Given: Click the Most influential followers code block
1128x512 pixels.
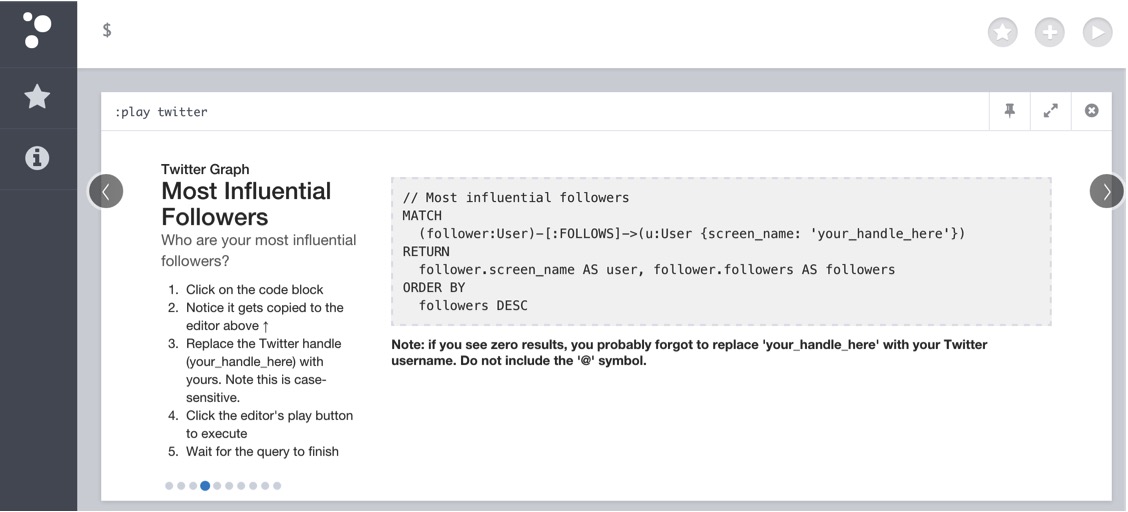Looking at the screenshot, I should click(x=722, y=252).
